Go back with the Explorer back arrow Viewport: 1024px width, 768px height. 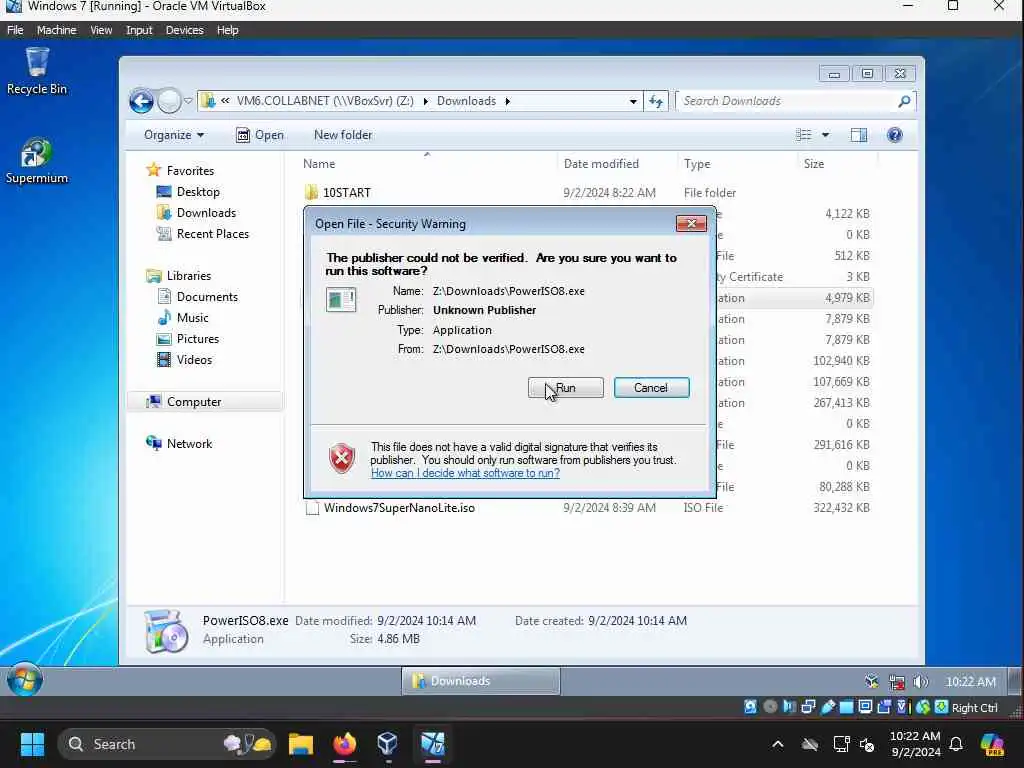(x=141, y=101)
